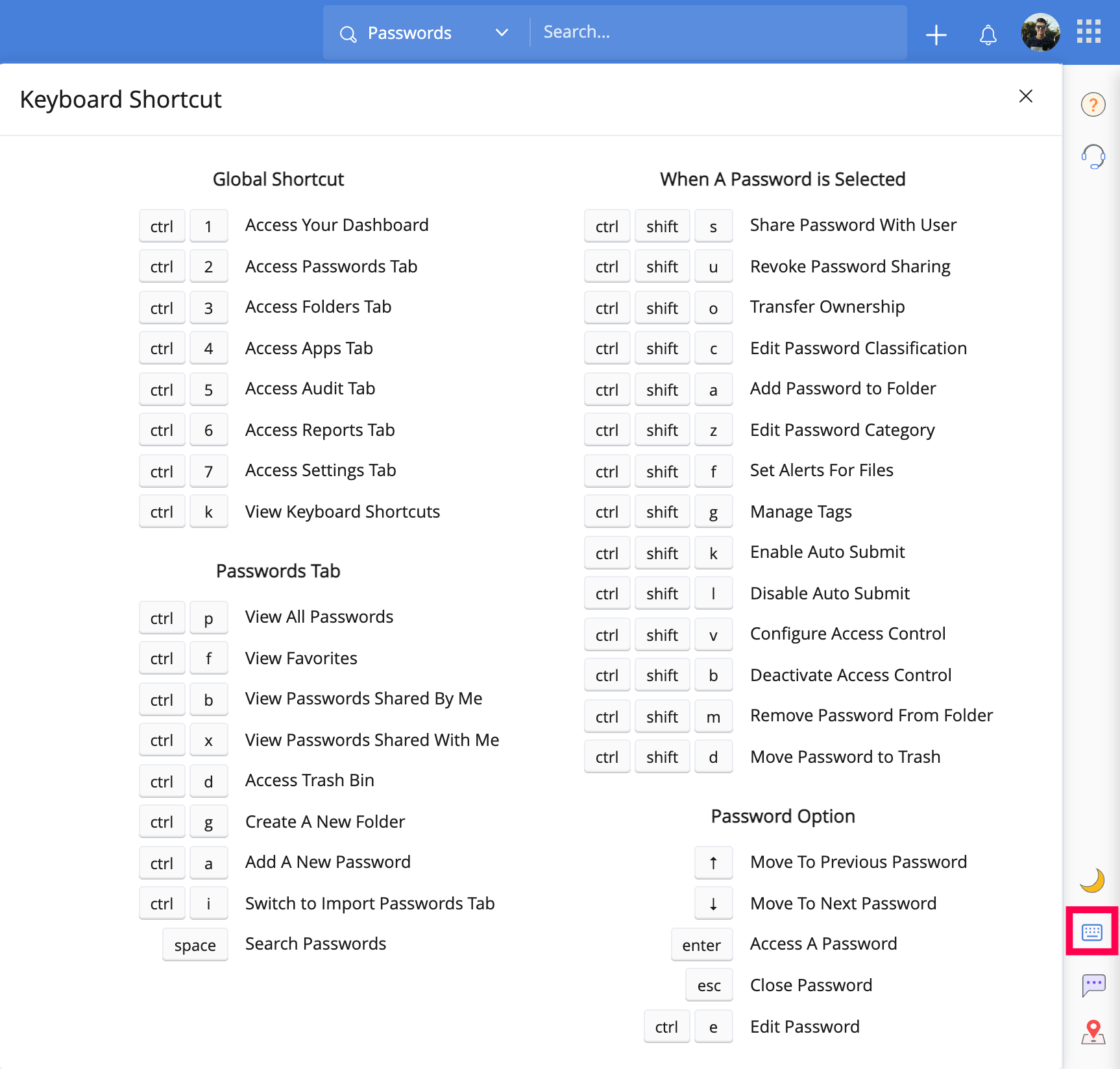The height and width of the screenshot is (1069, 1120).
Task: Click 'Disable Auto Submit' label
Action: (x=830, y=594)
